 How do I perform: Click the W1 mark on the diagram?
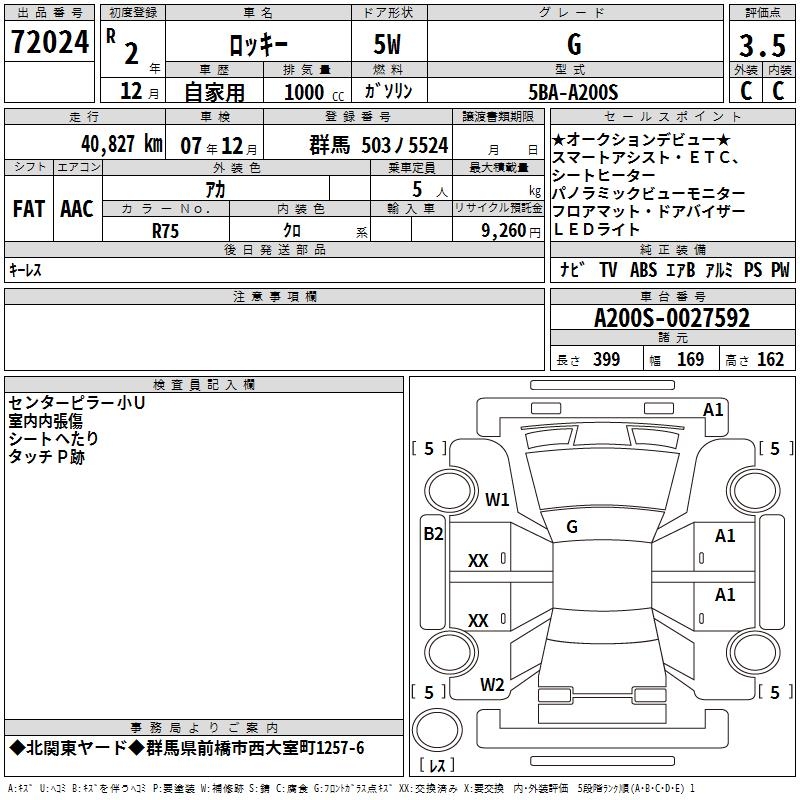coord(497,499)
